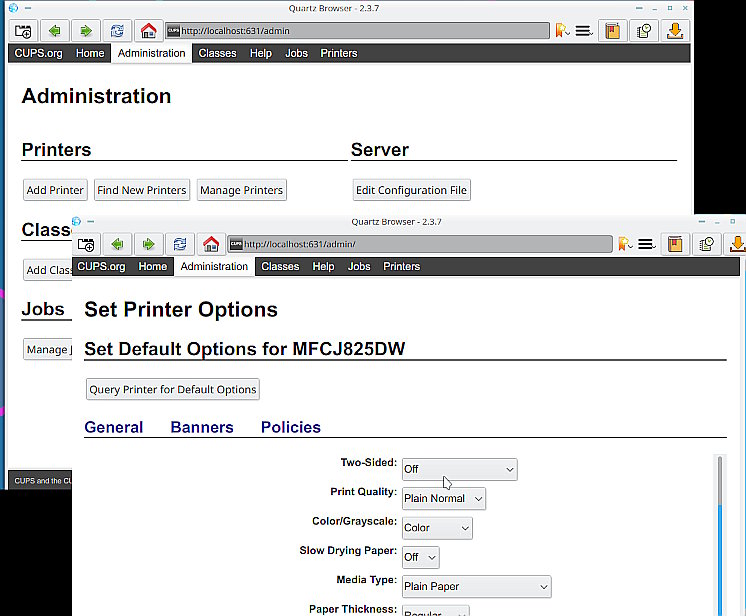Open Home tab in front window
746x616 pixels.
[153, 266]
